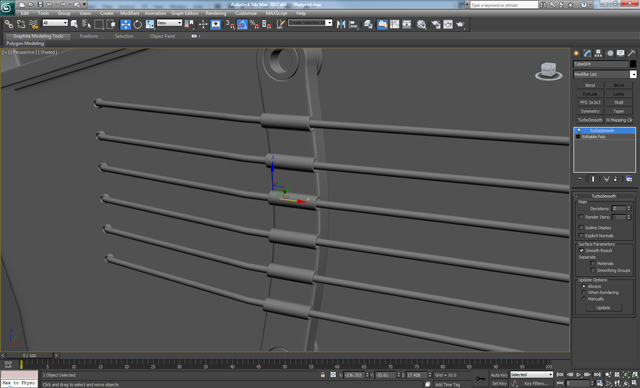This screenshot has width=640, height=388.
Task: Open the key mode Selected dropdown
Action: [531, 375]
